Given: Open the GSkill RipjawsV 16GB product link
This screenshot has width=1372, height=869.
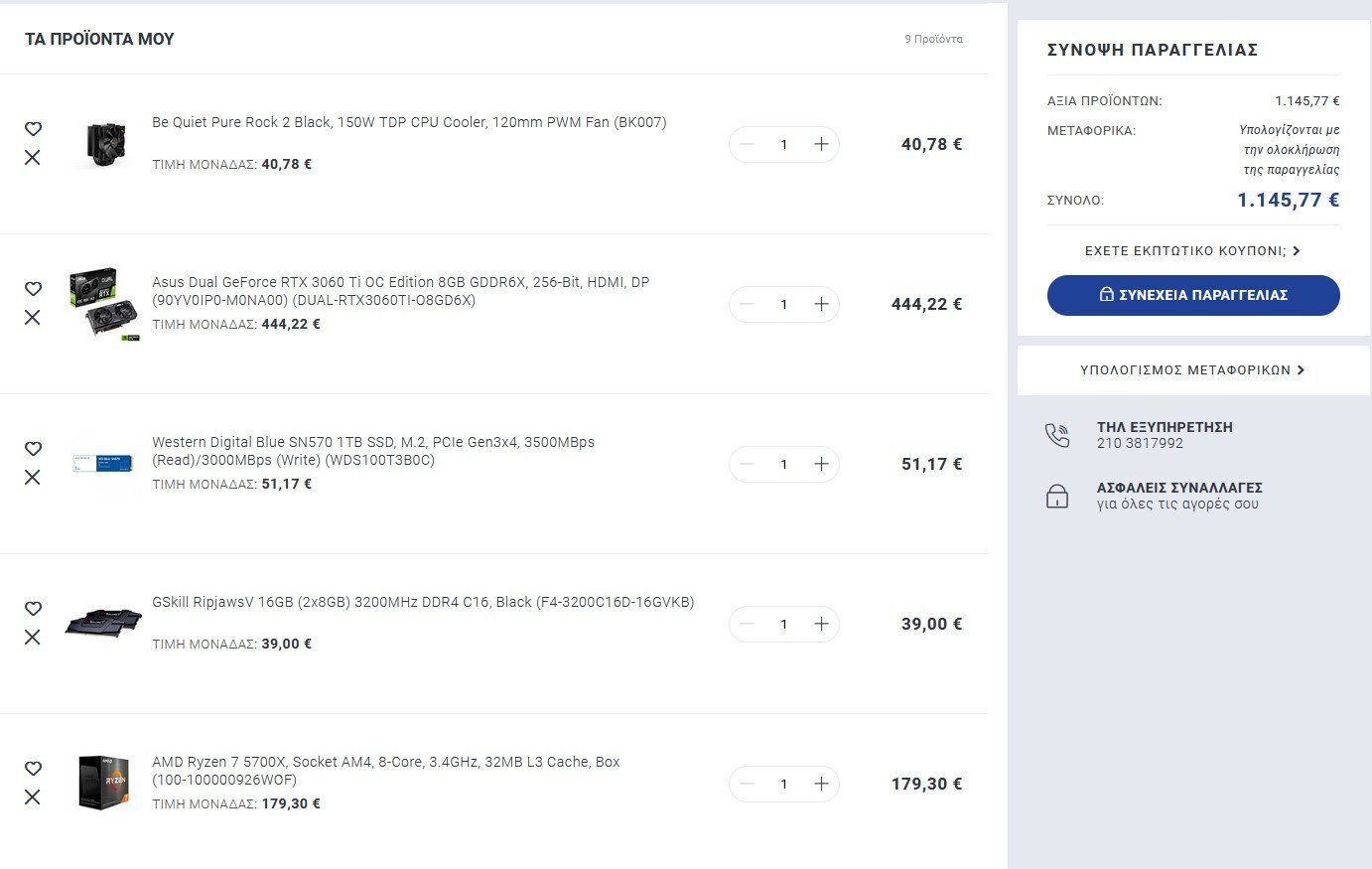Looking at the screenshot, I should coord(423,602).
